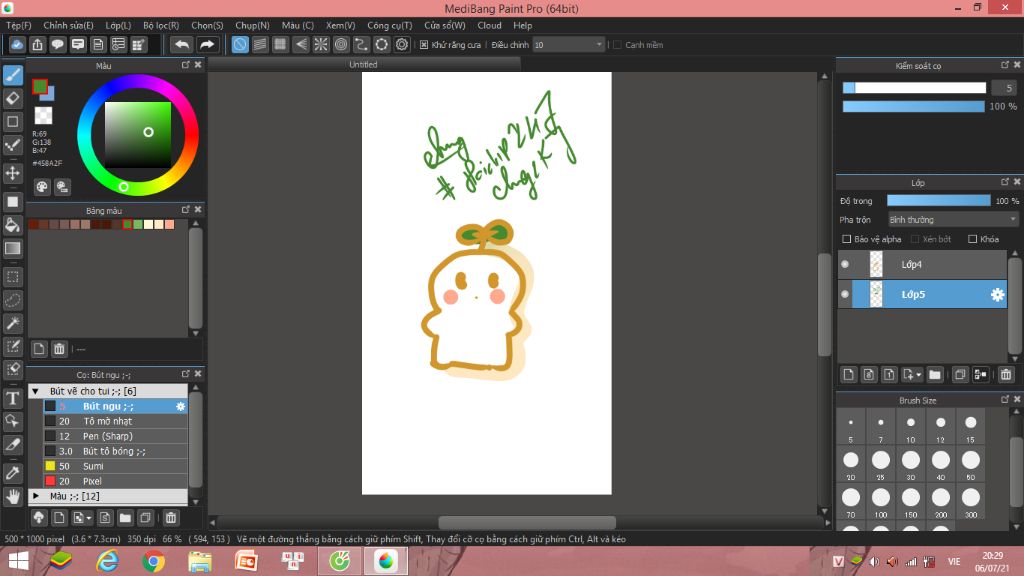Open Pha trộn blend mode dropdown
The width and height of the screenshot is (1024, 576).
(x=953, y=220)
